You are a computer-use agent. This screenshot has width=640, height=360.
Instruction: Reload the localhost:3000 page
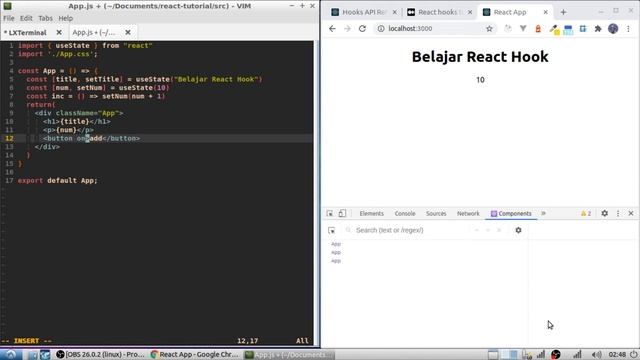[x=362, y=29]
